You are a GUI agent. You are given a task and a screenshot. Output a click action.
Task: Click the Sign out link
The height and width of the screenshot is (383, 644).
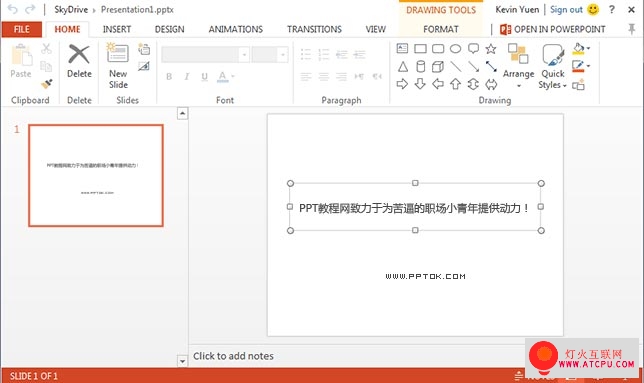click(566, 9)
